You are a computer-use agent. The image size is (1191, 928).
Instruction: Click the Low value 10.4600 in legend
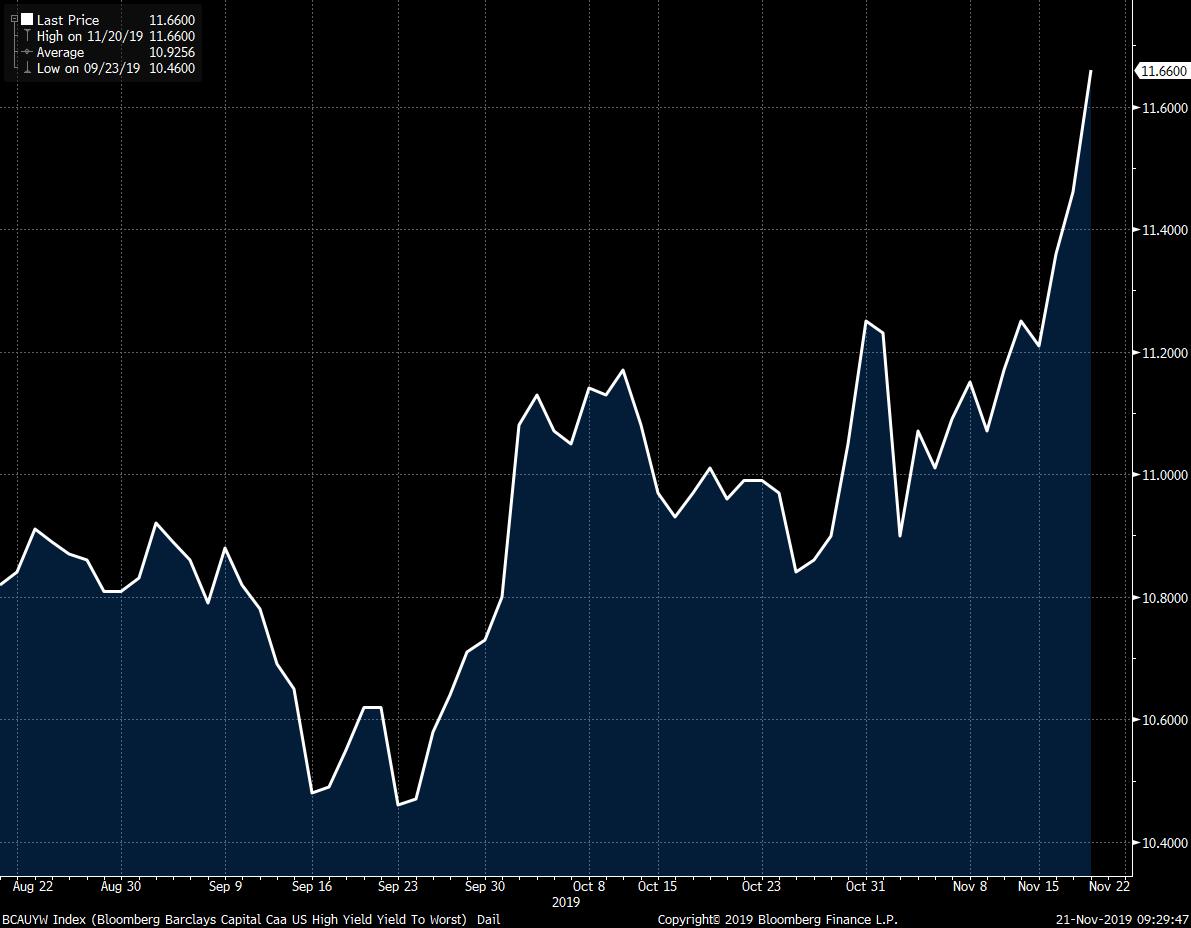click(x=172, y=68)
